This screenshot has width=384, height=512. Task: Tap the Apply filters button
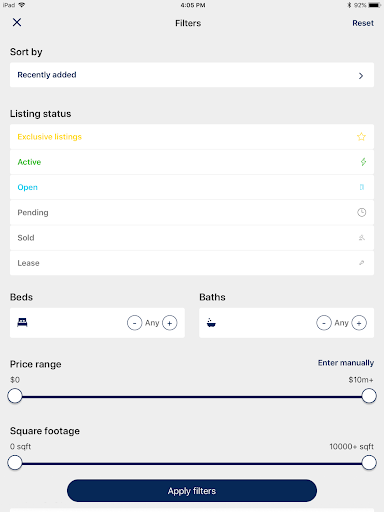(x=192, y=491)
